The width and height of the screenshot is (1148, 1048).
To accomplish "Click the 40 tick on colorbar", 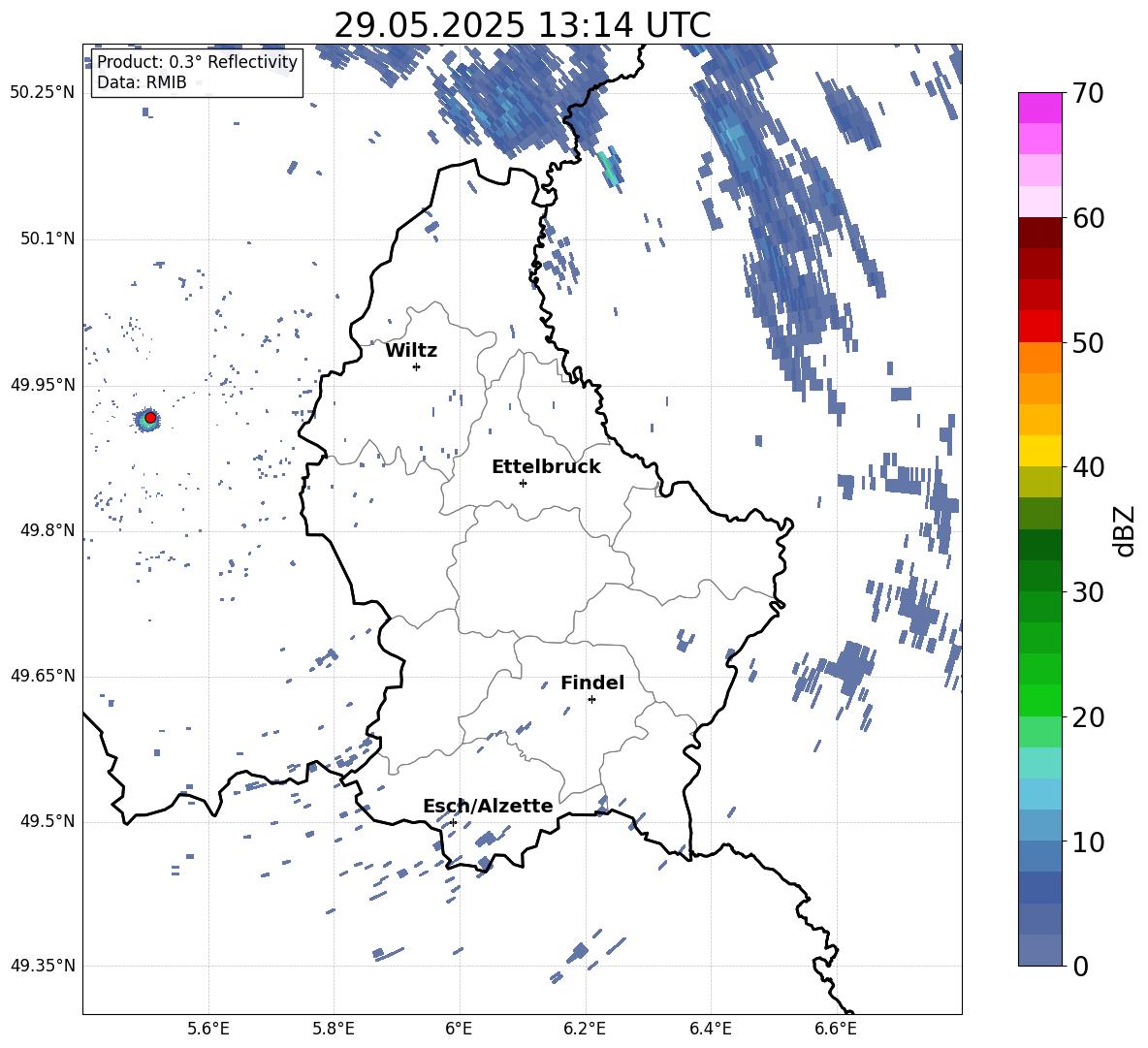I will 1089,467.
